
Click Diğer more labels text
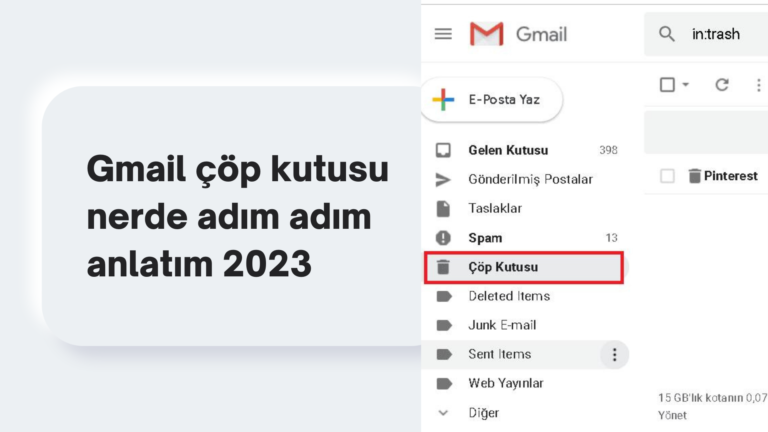483,413
